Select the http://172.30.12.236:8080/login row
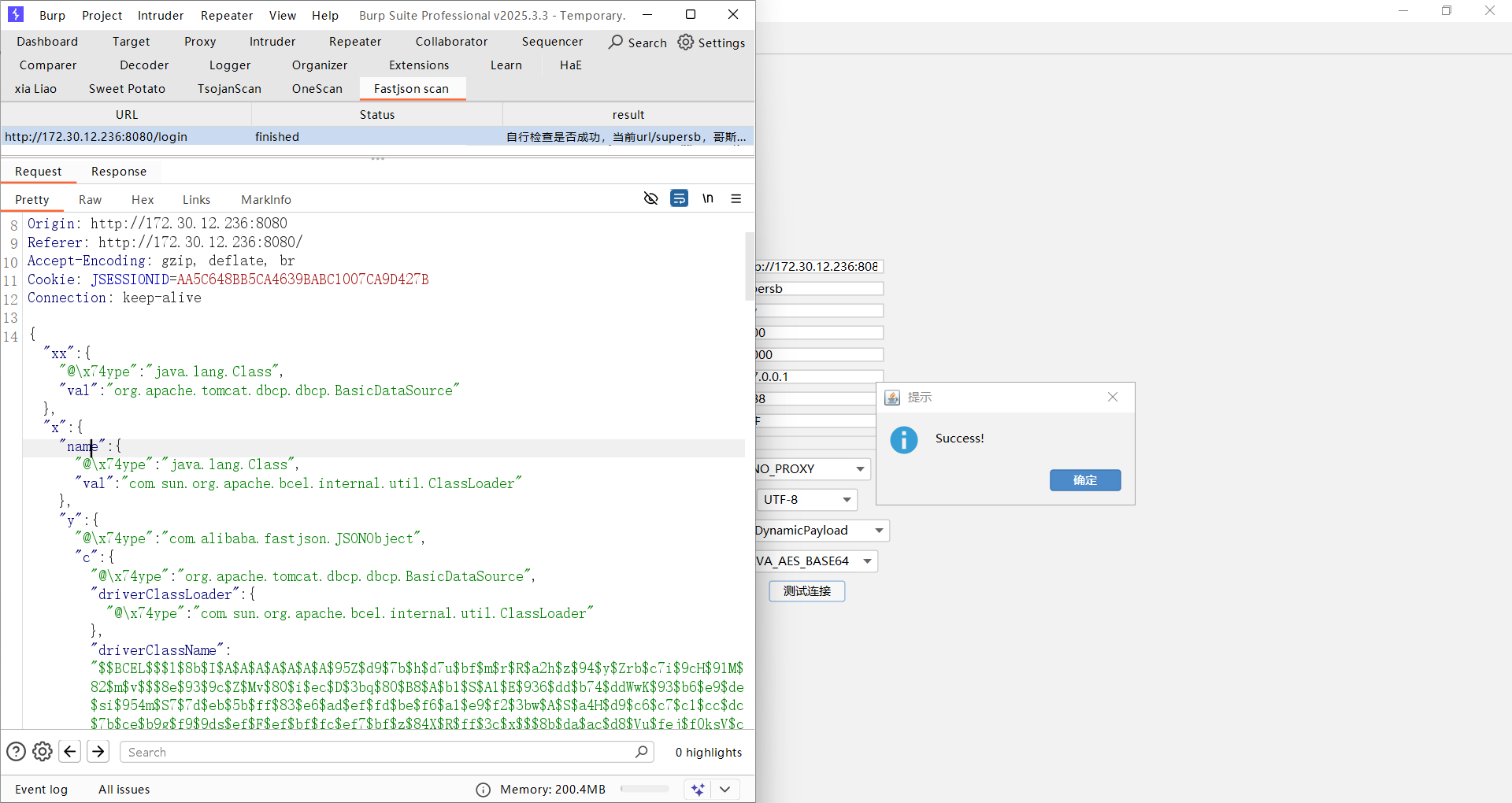The height and width of the screenshot is (803, 1512). pyautogui.click(x=377, y=137)
